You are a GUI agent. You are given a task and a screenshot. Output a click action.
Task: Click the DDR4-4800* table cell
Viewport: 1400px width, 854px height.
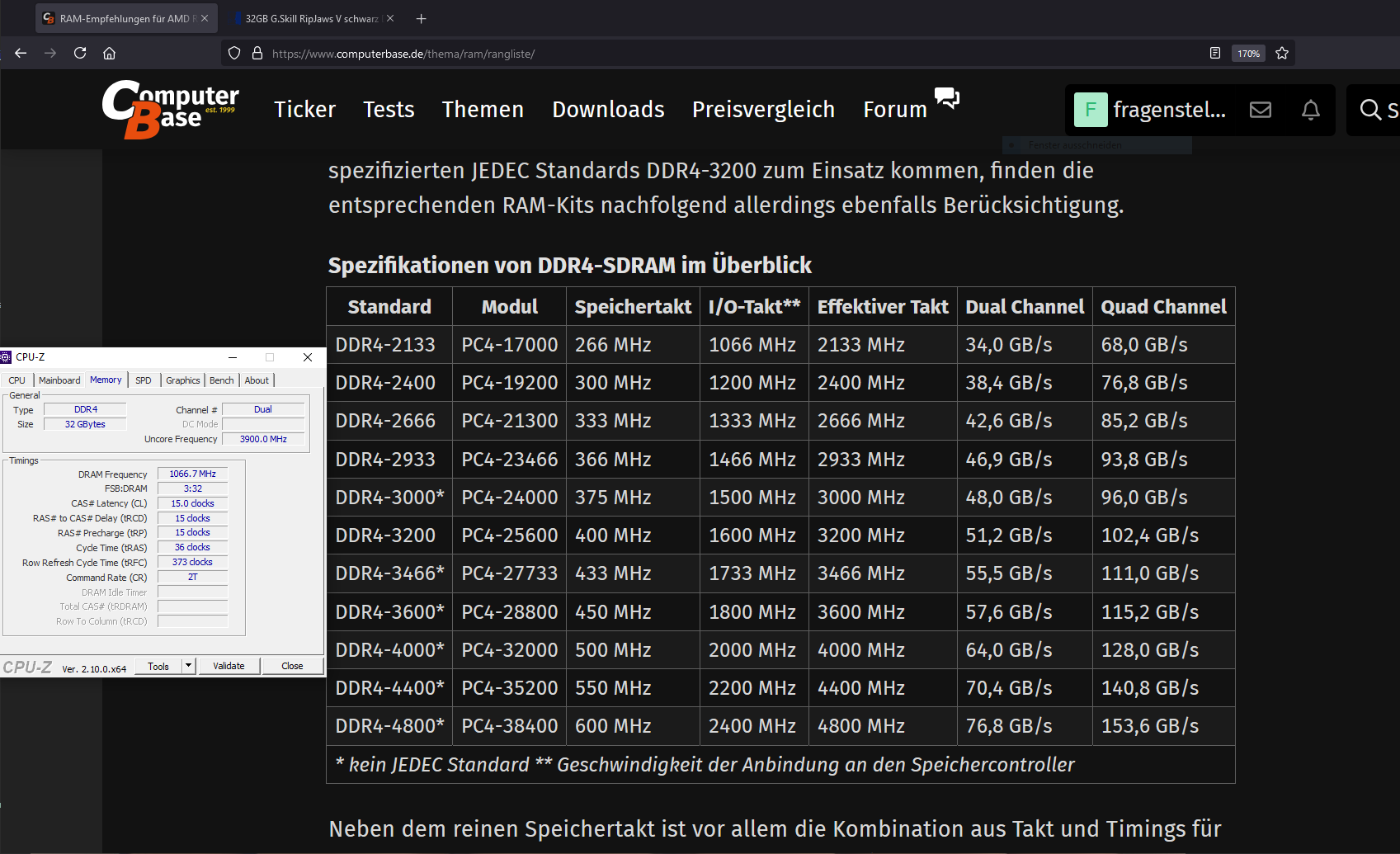(x=389, y=725)
